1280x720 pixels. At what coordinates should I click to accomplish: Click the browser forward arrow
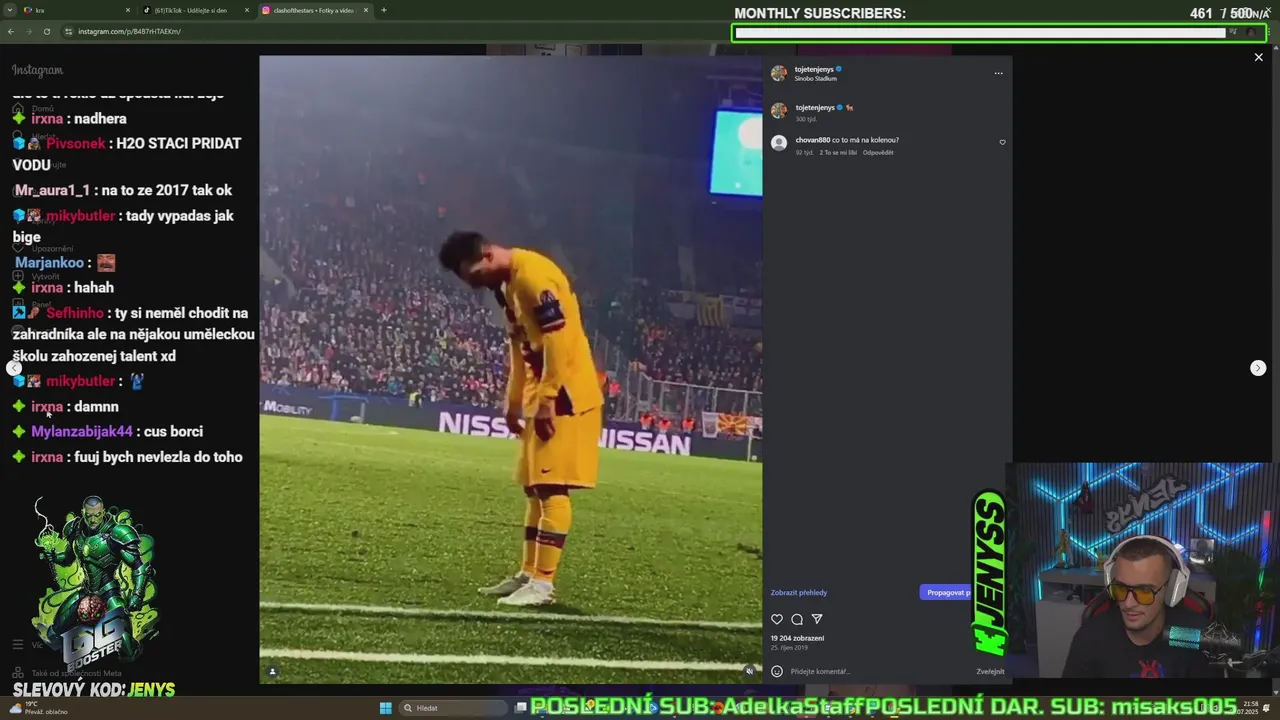point(29,31)
